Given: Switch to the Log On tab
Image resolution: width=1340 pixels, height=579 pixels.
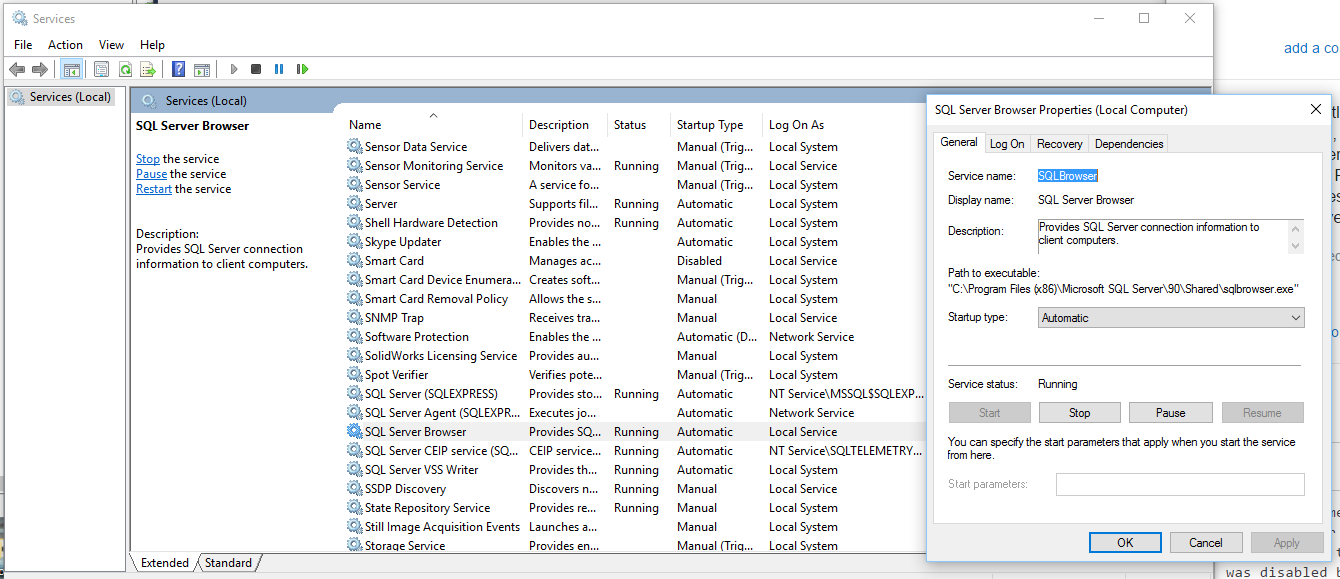Looking at the screenshot, I should click(x=1007, y=144).
